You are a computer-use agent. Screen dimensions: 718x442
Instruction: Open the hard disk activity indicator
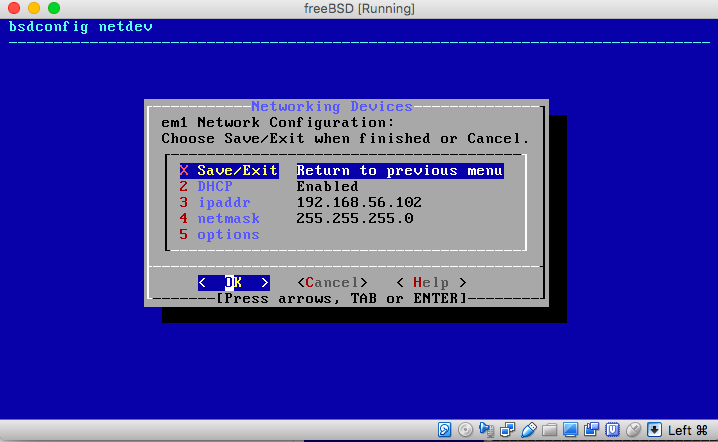[x=444, y=430]
